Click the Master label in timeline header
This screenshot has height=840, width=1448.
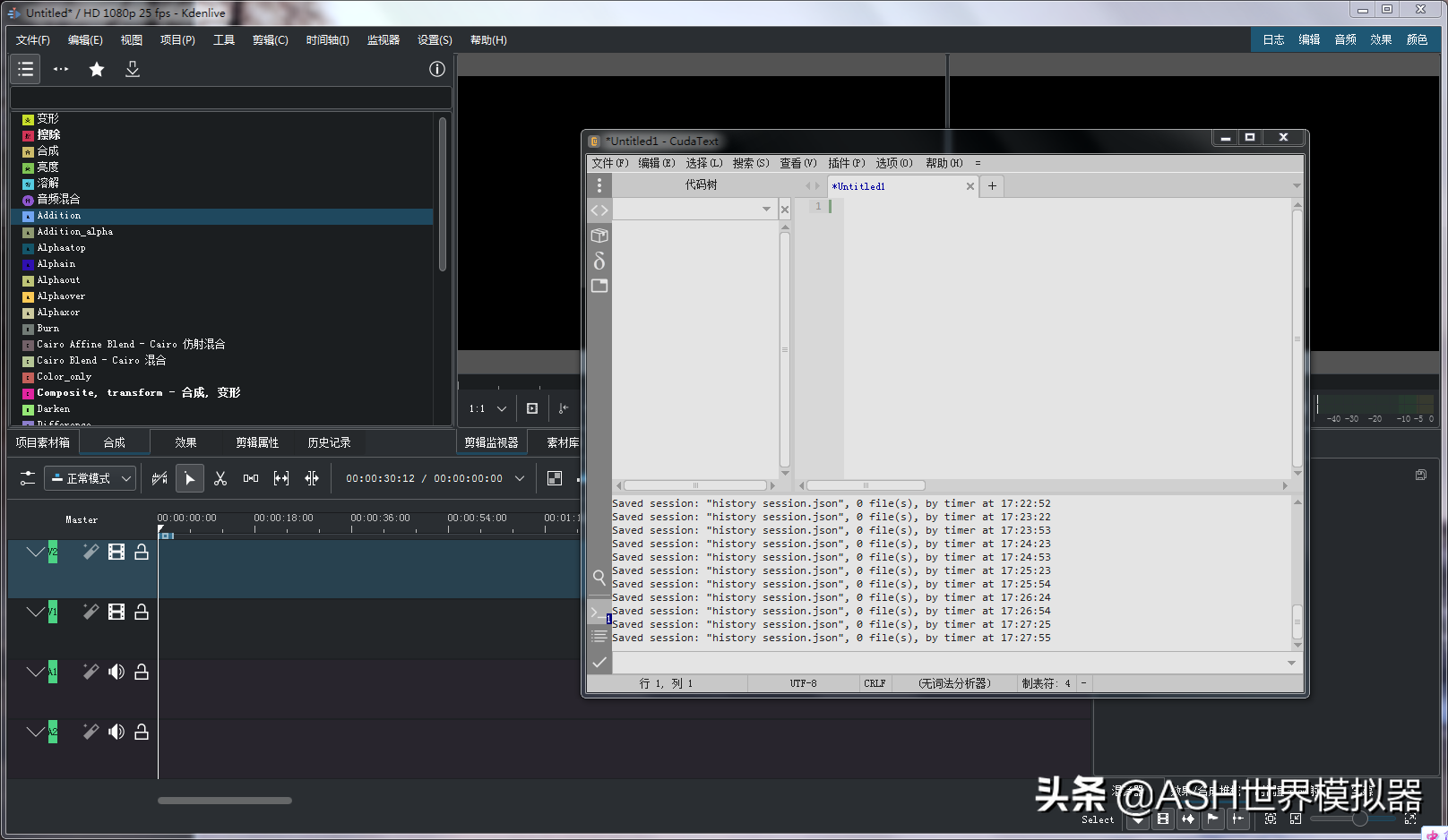(82, 519)
